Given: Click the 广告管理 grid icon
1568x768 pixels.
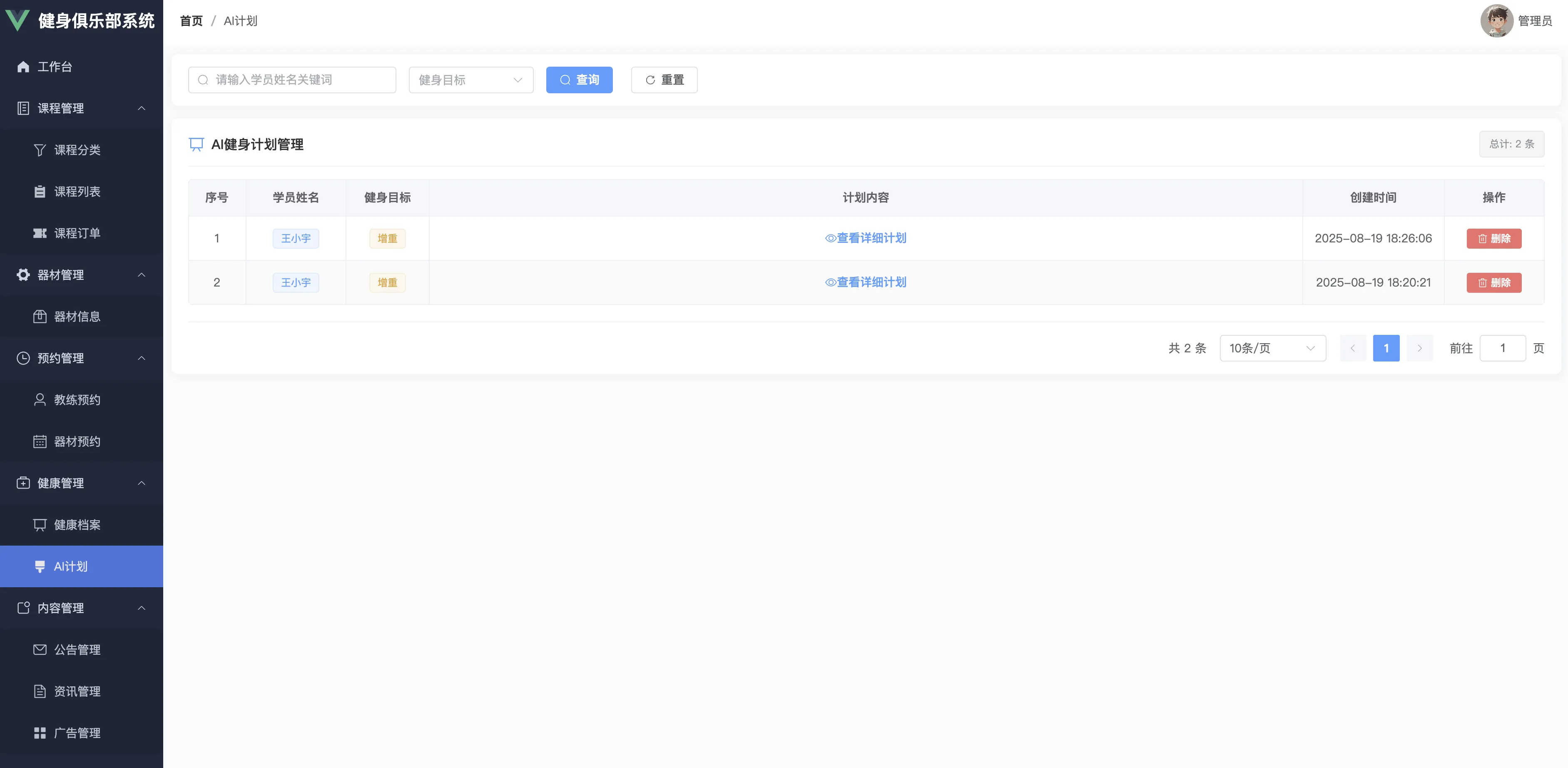Looking at the screenshot, I should coord(40,733).
